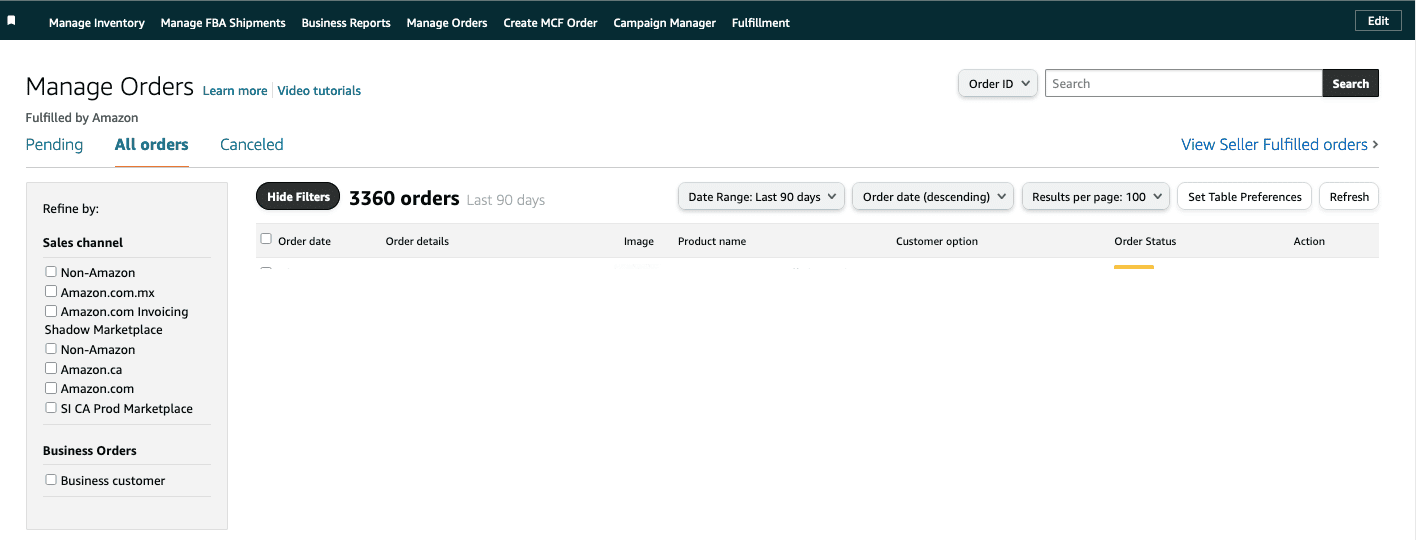Screen dimensions: 1416x540
Task: Switch to the Pending tab
Action: click(x=54, y=145)
